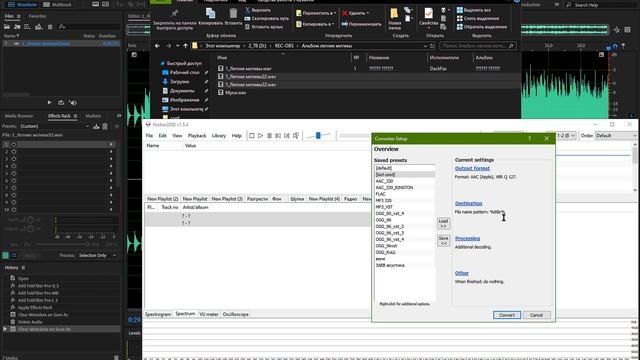Click Import File icon in Audition Files panel
The image size is (640, 360).
(x=17, y=27)
